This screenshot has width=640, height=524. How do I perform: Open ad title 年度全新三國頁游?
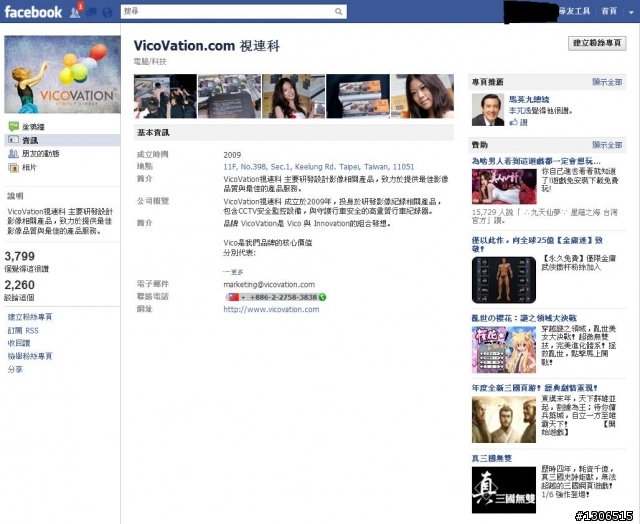(x=535, y=388)
